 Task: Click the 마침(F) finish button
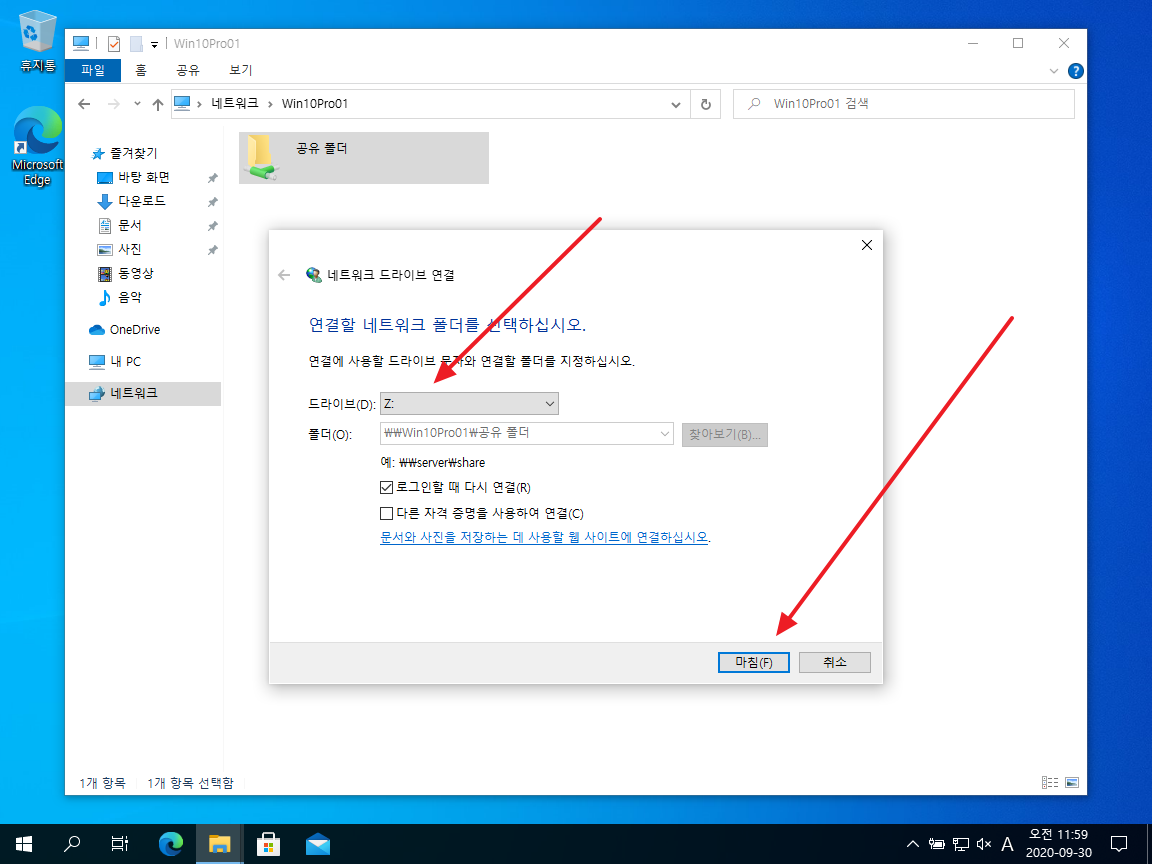click(x=754, y=663)
